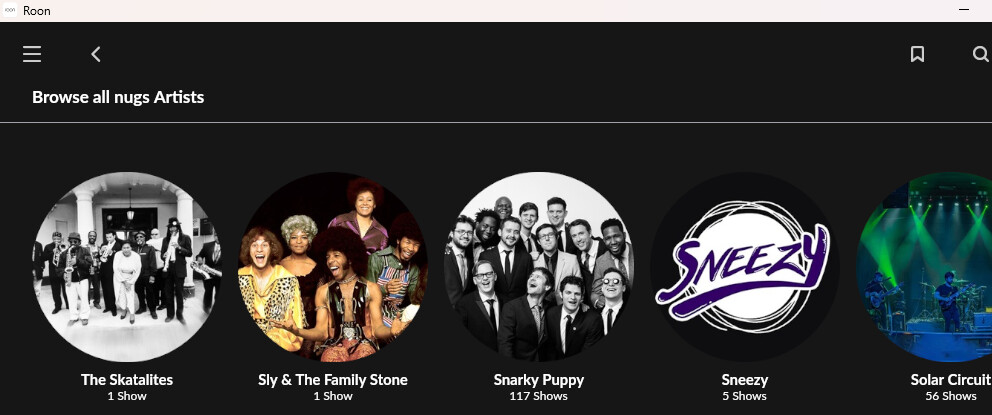Click the 5 Shows label under Sneezy
This screenshot has height=415, width=992.
745,396
